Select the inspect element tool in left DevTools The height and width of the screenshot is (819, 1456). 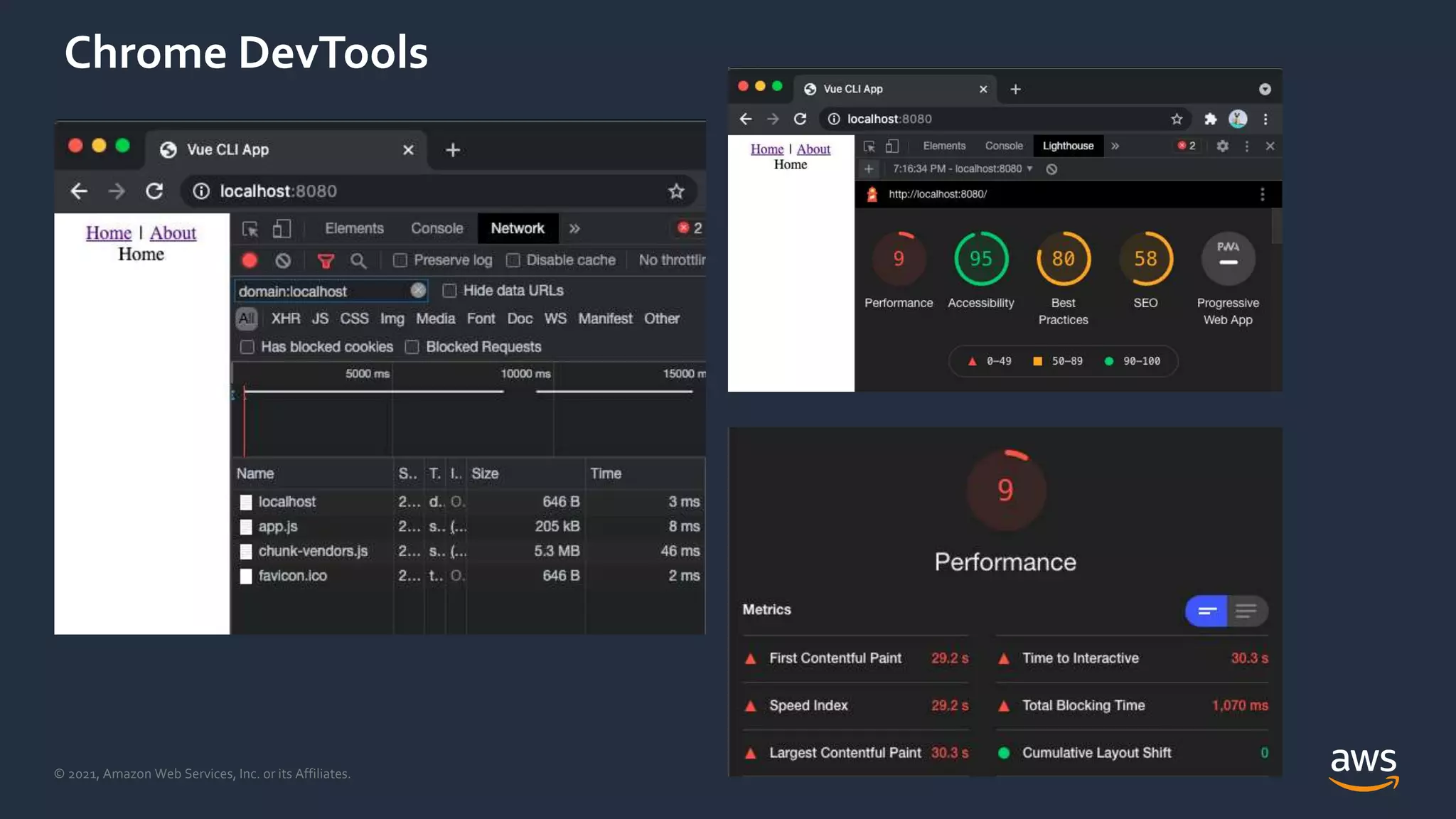[250, 229]
